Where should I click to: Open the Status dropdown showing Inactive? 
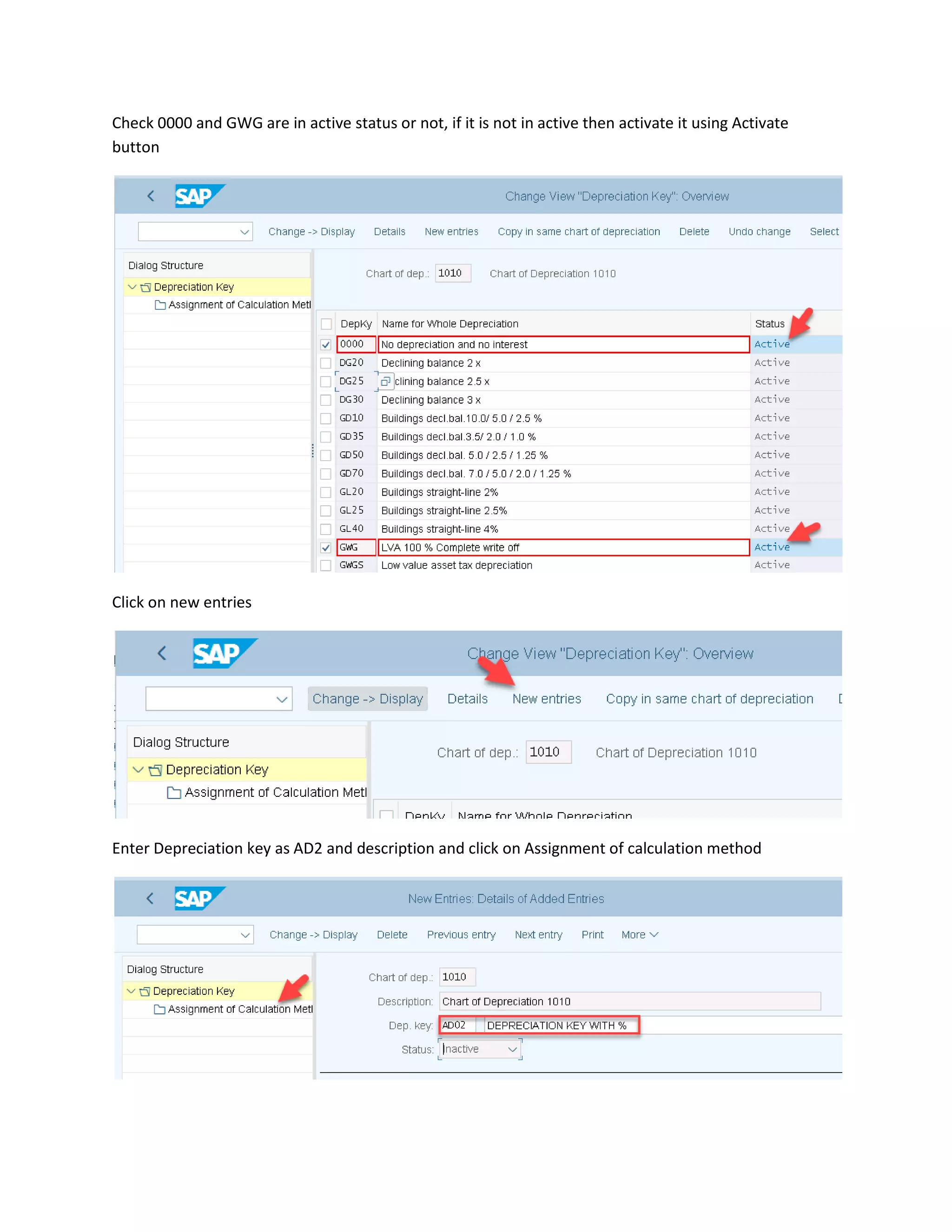[x=512, y=1049]
